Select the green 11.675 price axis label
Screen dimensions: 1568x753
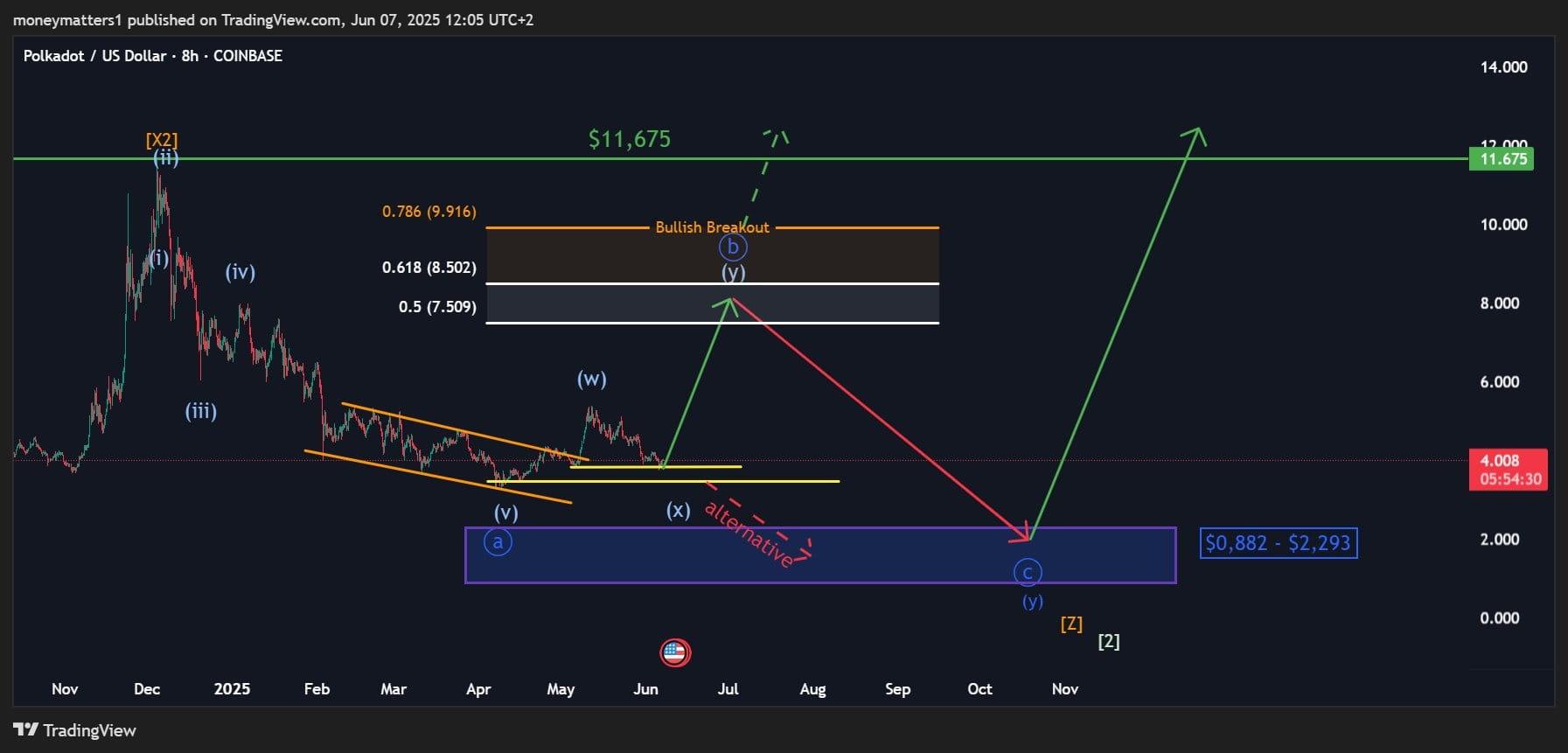point(1501,159)
